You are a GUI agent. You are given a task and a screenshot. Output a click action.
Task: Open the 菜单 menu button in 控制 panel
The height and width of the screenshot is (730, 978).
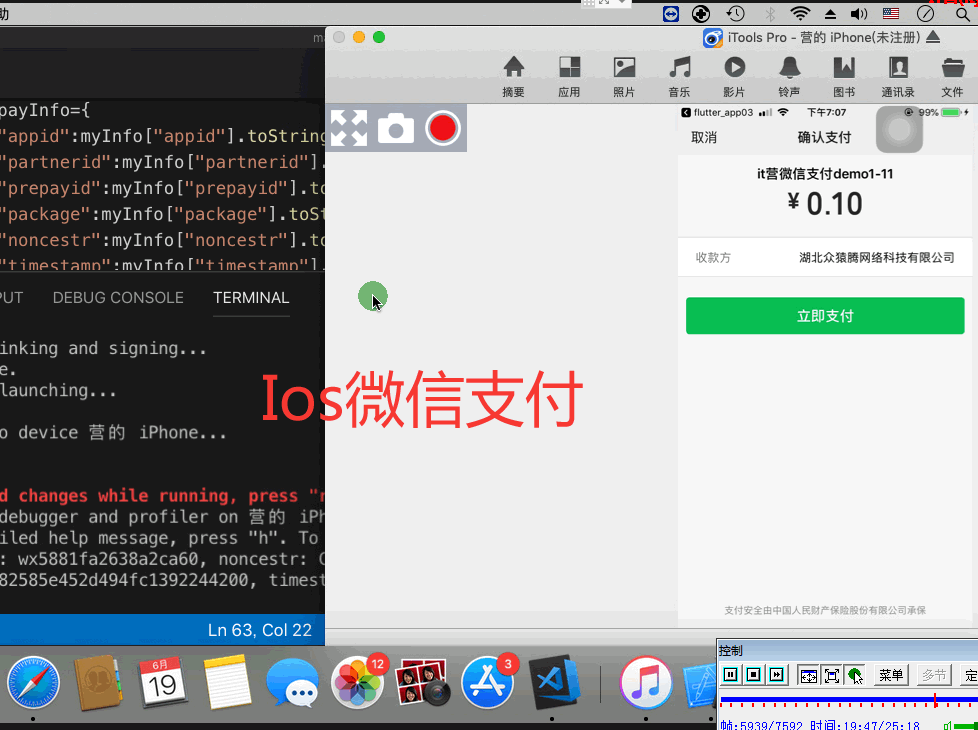click(x=891, y=674)
